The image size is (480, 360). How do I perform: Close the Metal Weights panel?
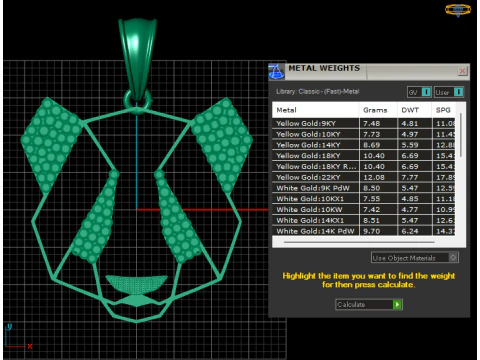462,71
